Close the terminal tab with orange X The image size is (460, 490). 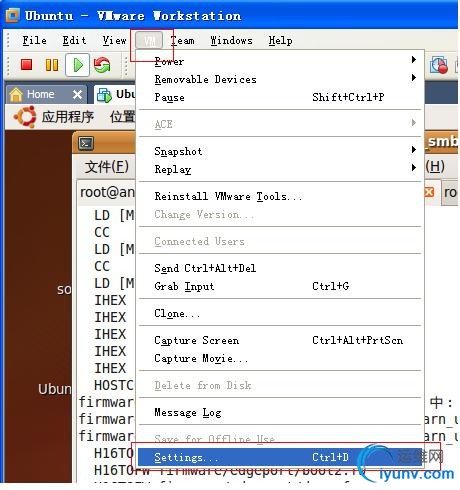(x=429, y=192)
